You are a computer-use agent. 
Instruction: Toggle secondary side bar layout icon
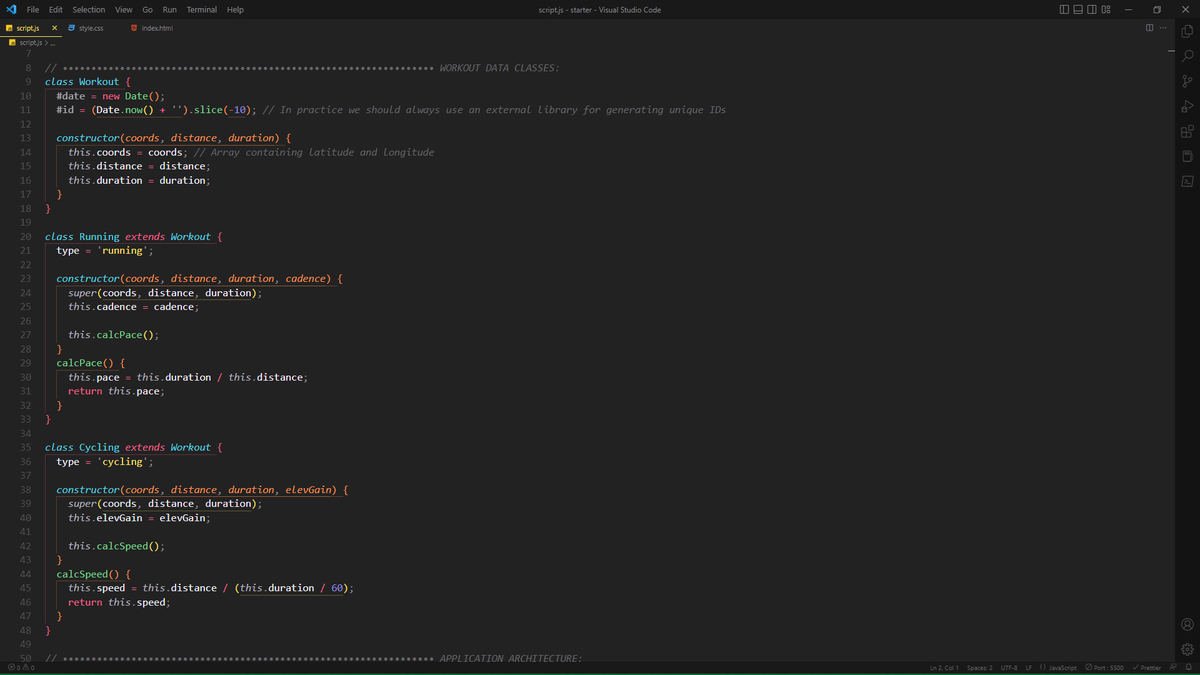coord(1092,9)
